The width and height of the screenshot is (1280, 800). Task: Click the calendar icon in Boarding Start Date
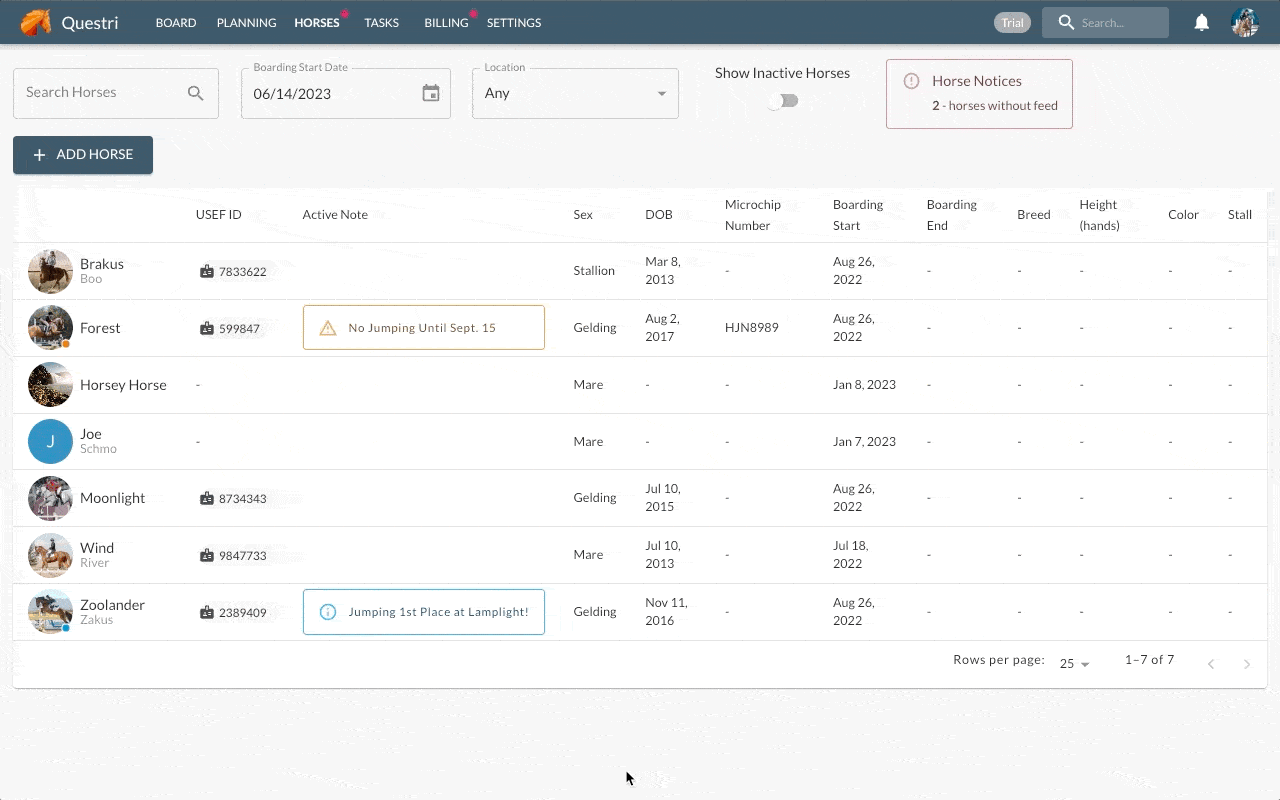coord(431,93)
